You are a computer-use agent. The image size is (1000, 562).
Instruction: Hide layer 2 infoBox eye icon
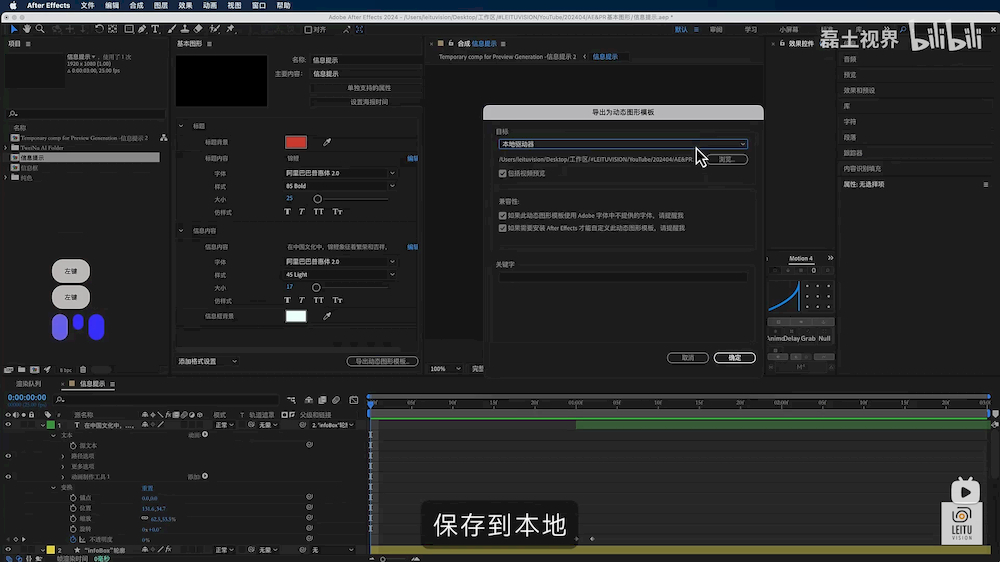pyautogui.click(x=8, y=550)
